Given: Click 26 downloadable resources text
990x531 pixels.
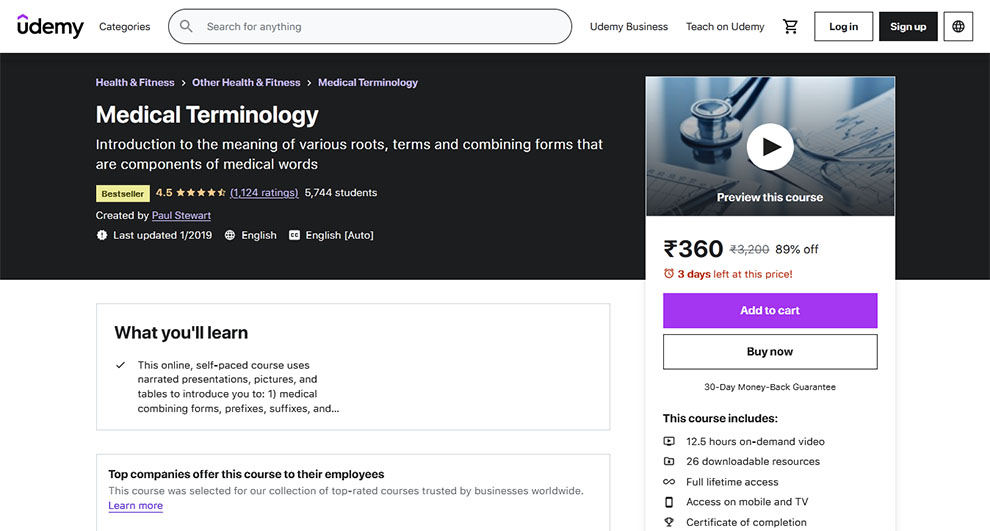Looking at the screenshot, I should point(753,462).
